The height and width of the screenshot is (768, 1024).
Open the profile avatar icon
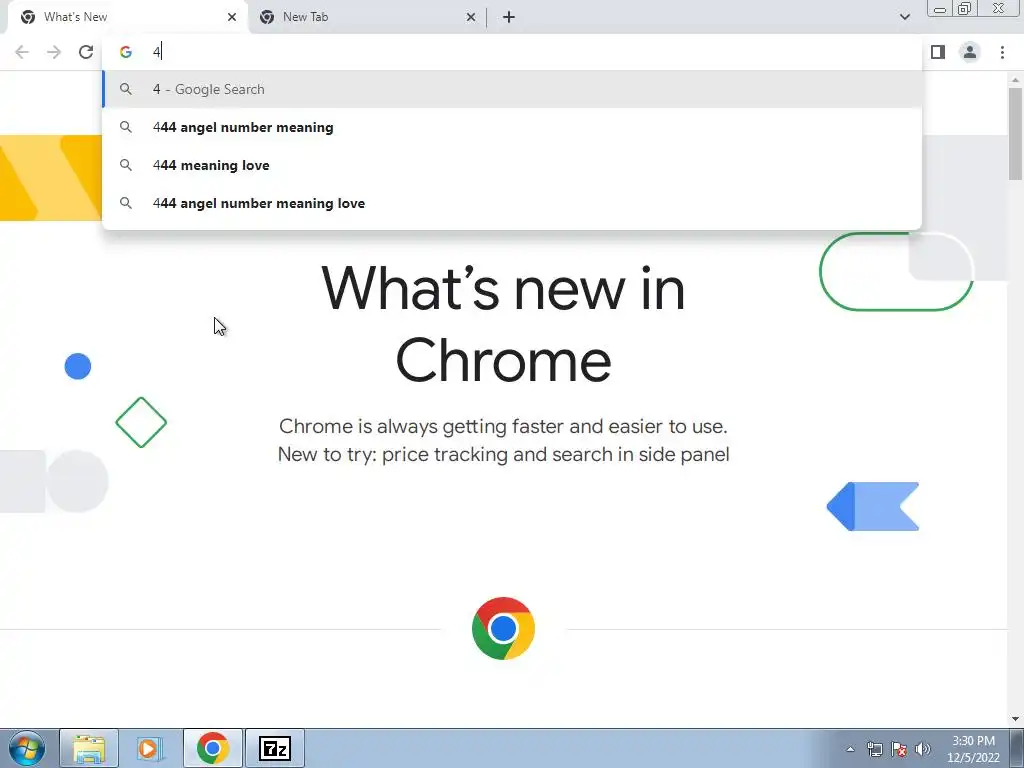[970, 52]
